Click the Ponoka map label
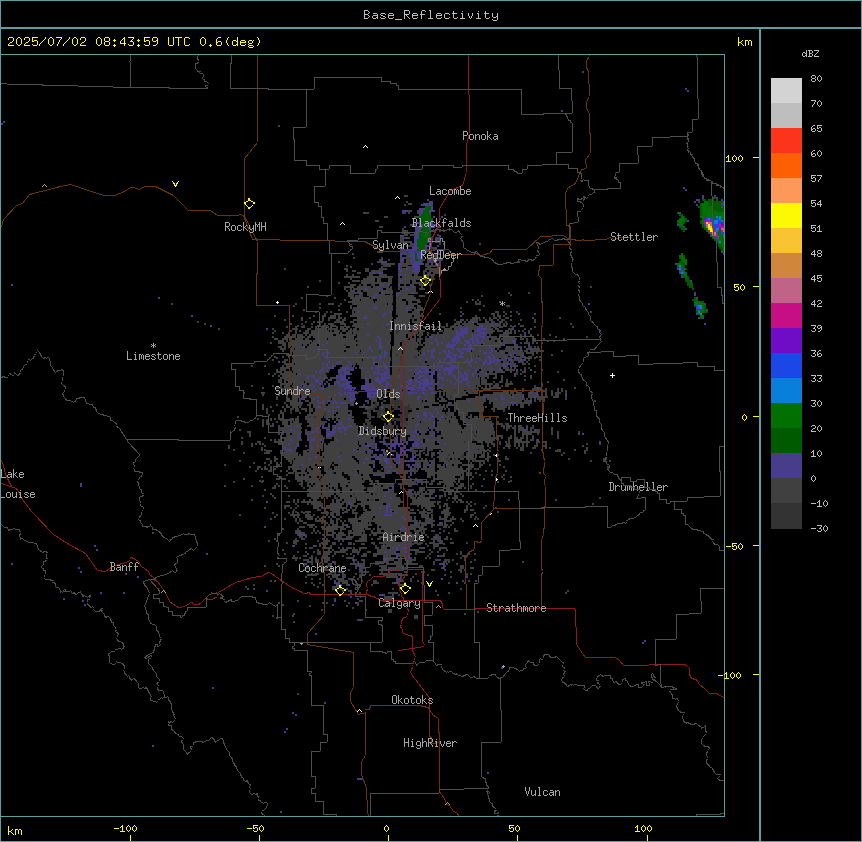 (480, 136)
